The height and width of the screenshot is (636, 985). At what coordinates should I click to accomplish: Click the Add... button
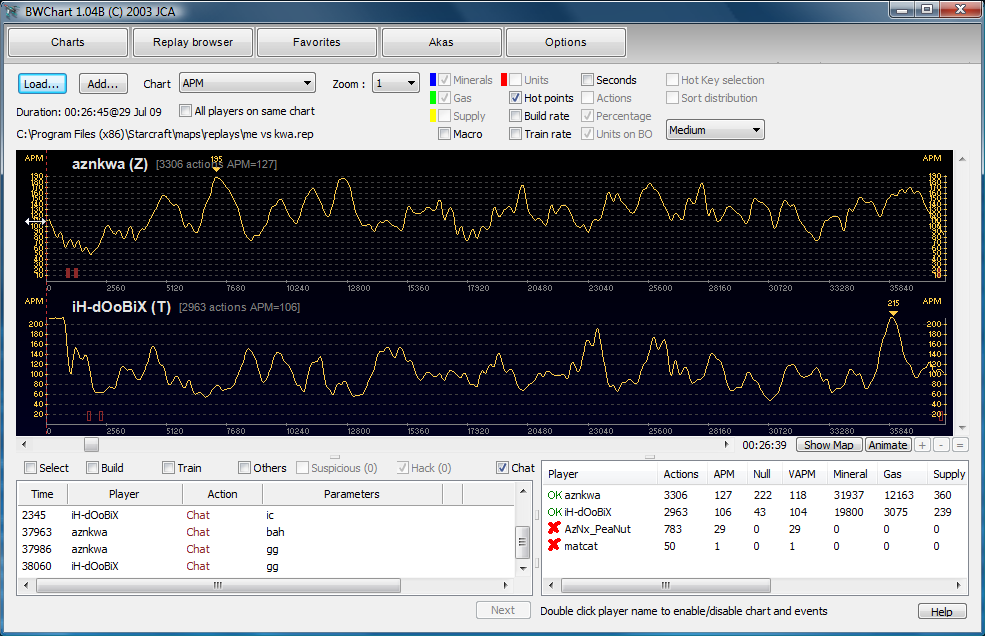[103, 84]
